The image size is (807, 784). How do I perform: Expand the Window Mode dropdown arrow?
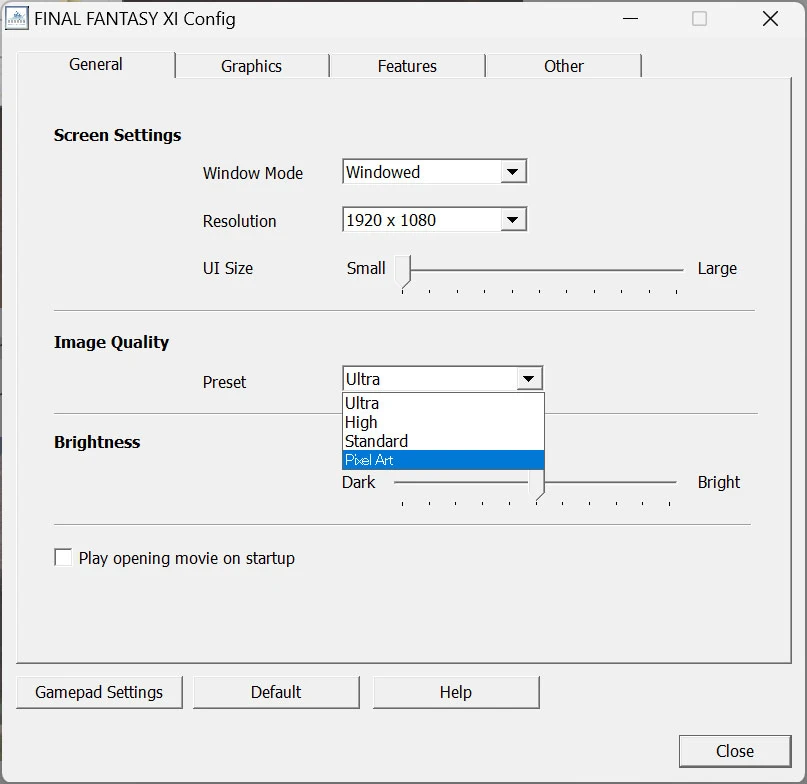(x=513, y=171)
